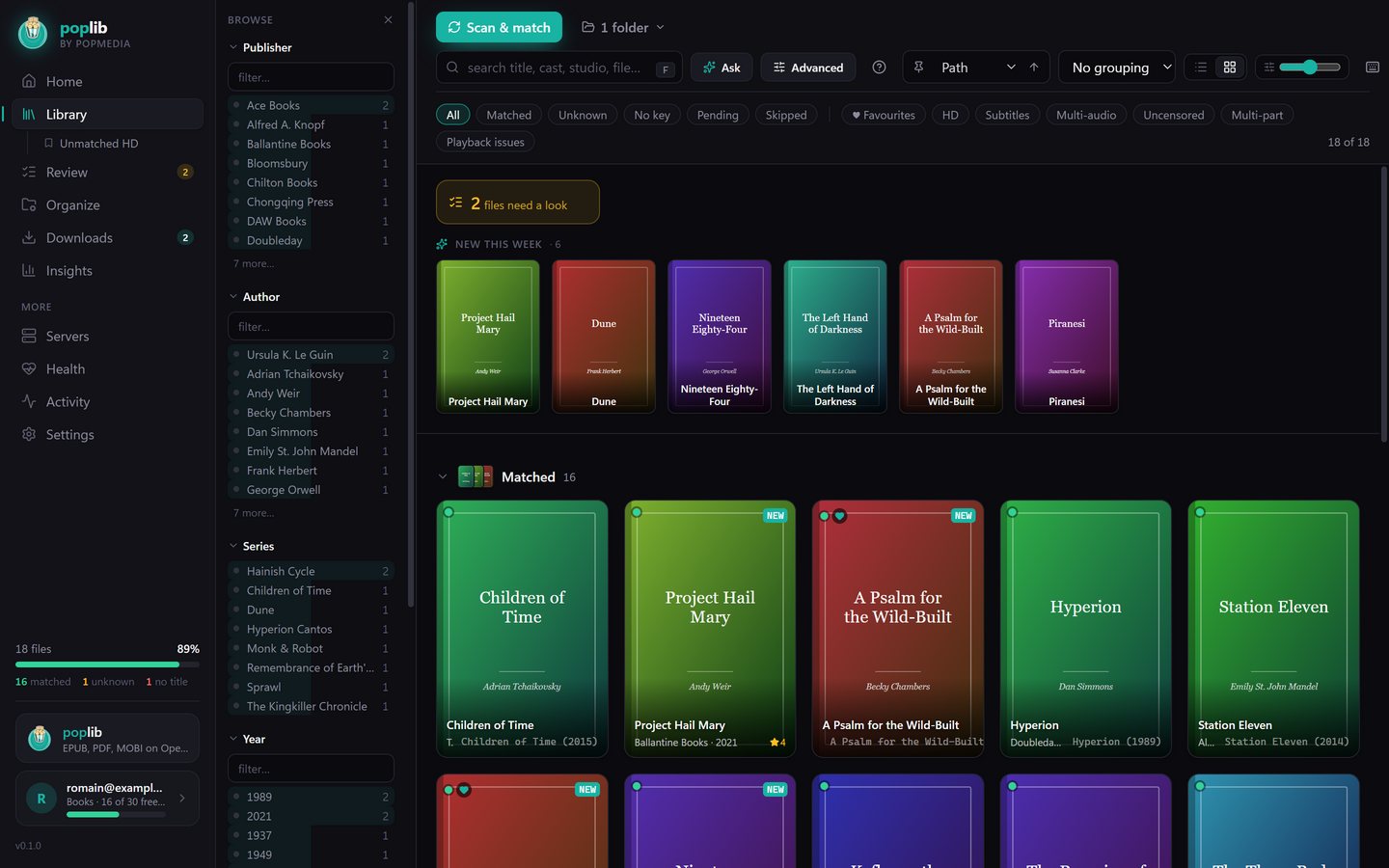Switch to grid view icon

click(x=1230, y=68)
